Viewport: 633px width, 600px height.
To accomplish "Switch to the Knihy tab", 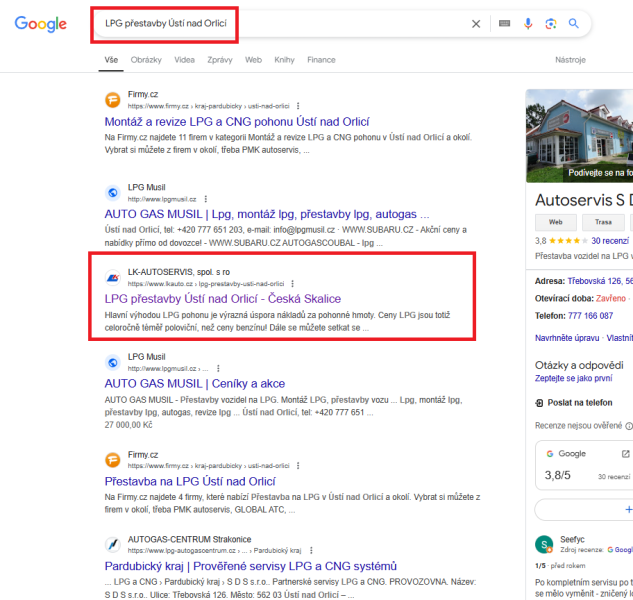I will (284, 60).
